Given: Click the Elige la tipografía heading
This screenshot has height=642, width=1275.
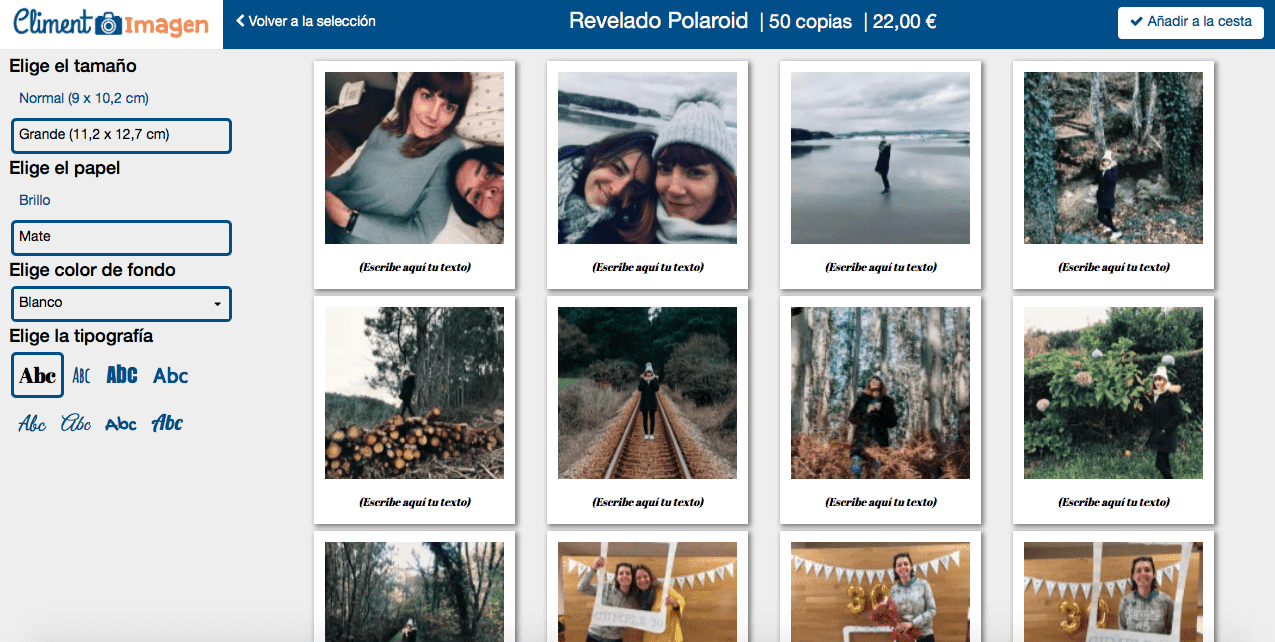Looking at the screenshot, I should [x=81, y=336].
